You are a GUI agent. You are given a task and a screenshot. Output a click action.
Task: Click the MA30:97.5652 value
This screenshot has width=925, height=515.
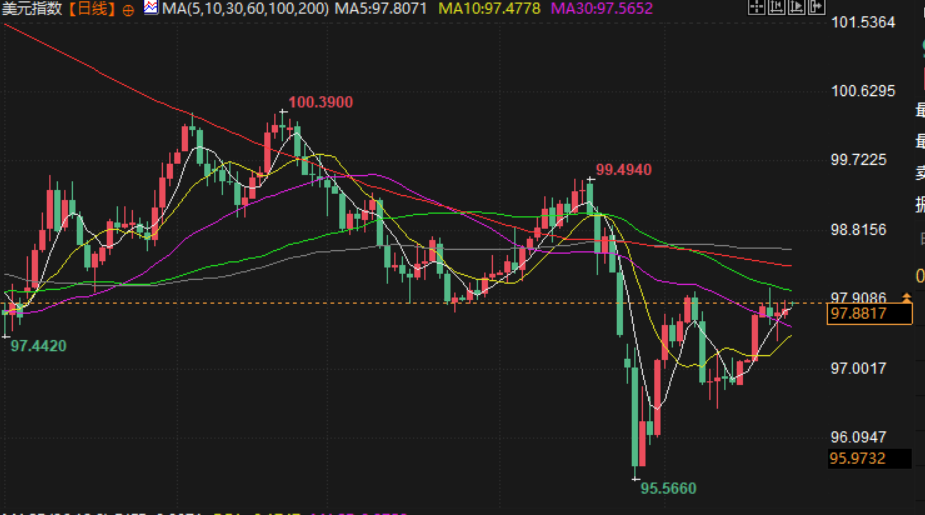click(602, 9)
